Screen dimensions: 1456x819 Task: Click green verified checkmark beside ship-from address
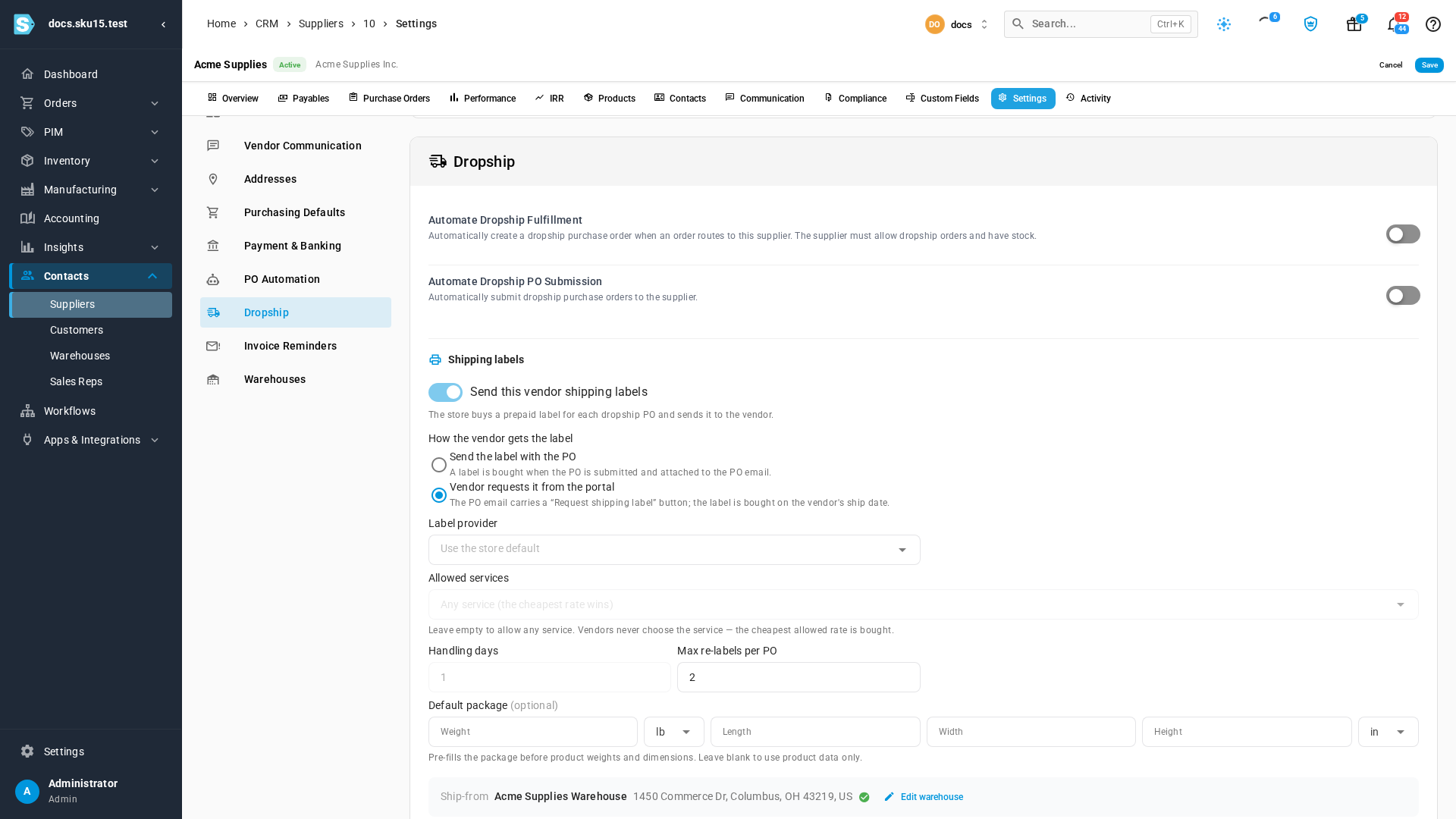click(864, 797)
